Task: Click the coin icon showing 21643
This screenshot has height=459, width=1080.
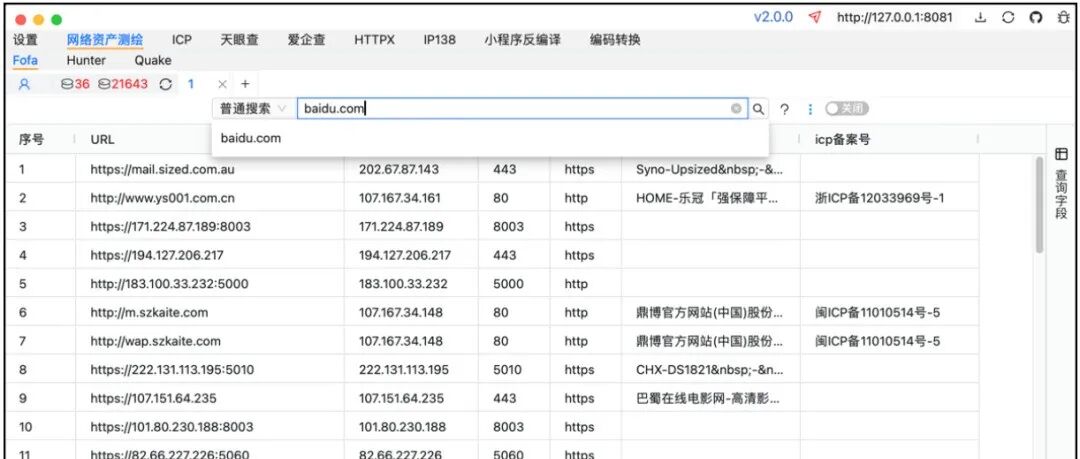Action: coord(104,84)
